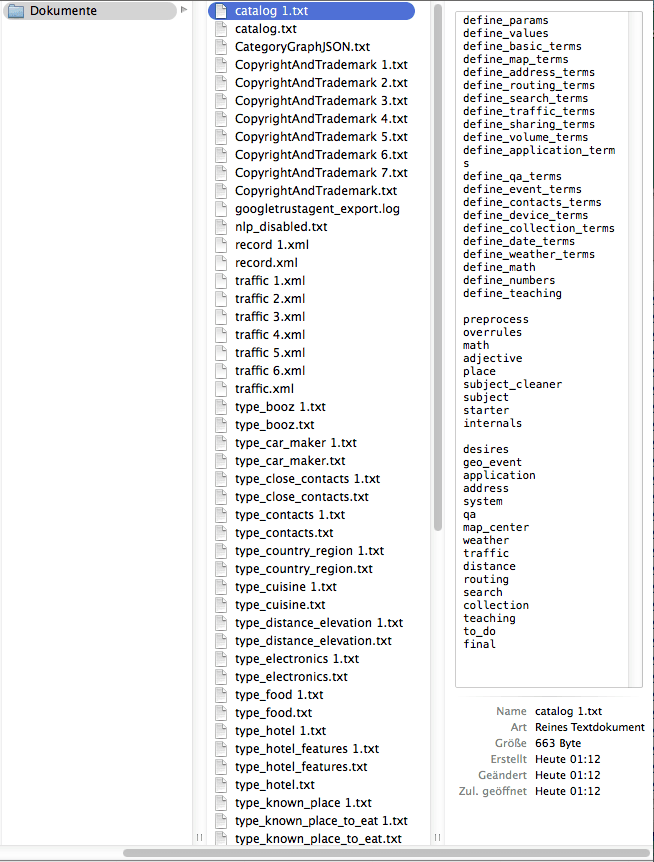Expand the Dokumente folder arrow
Viewport: 654px width, 862px height.
click(184, 10)
